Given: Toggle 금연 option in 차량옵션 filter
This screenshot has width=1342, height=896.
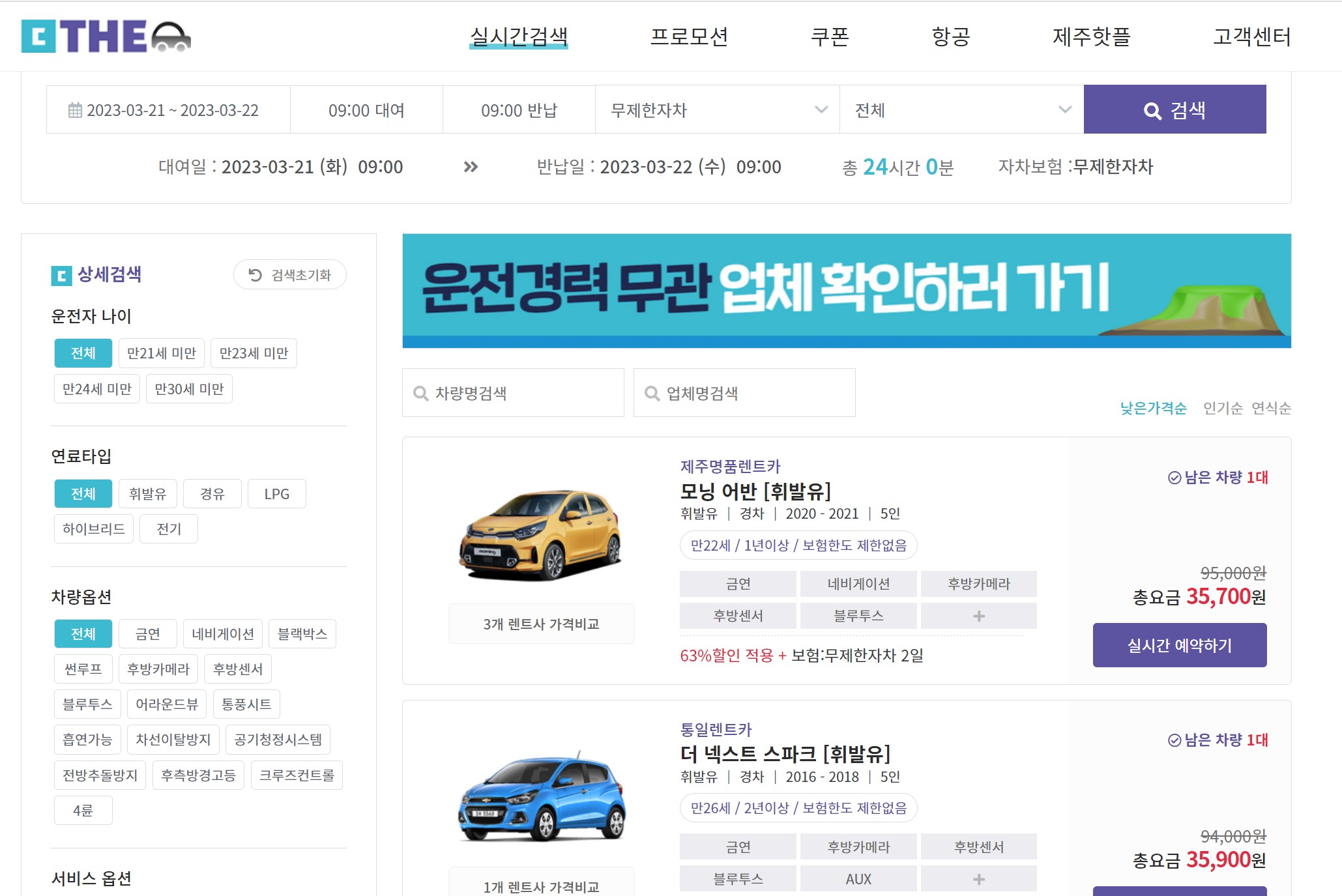Looking at the screenshot, I should 148,633.
